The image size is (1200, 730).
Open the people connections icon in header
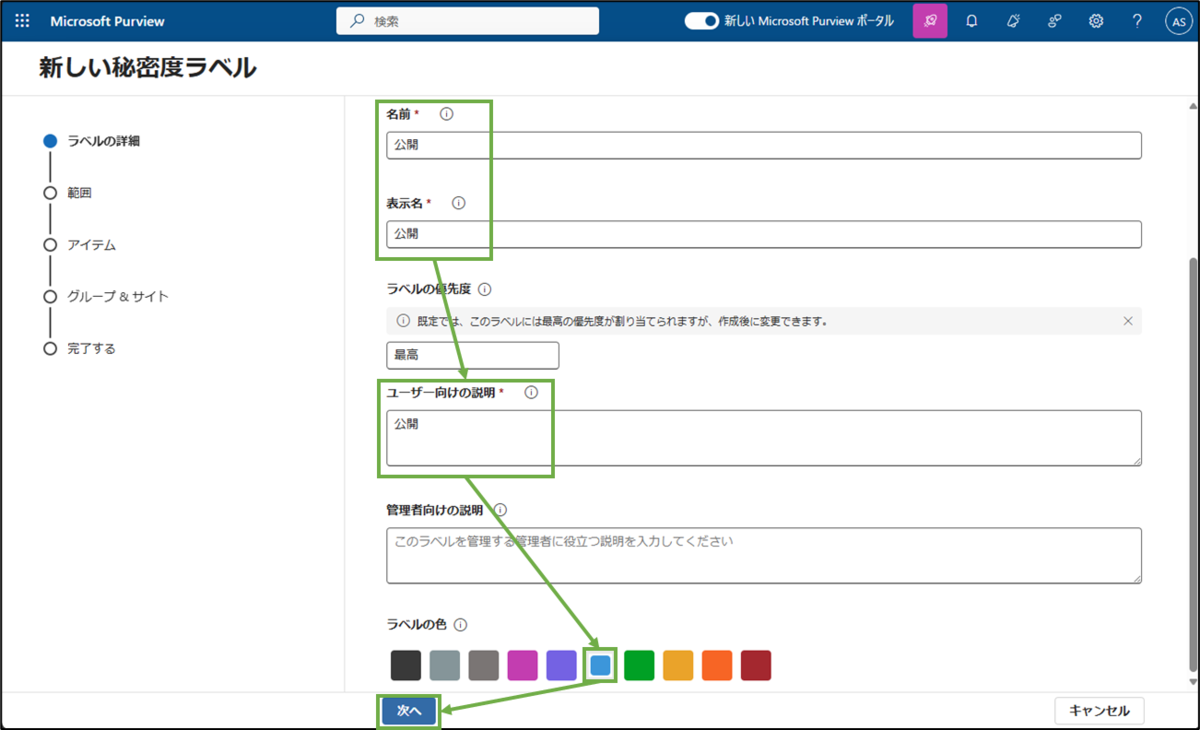(1054, 21)
